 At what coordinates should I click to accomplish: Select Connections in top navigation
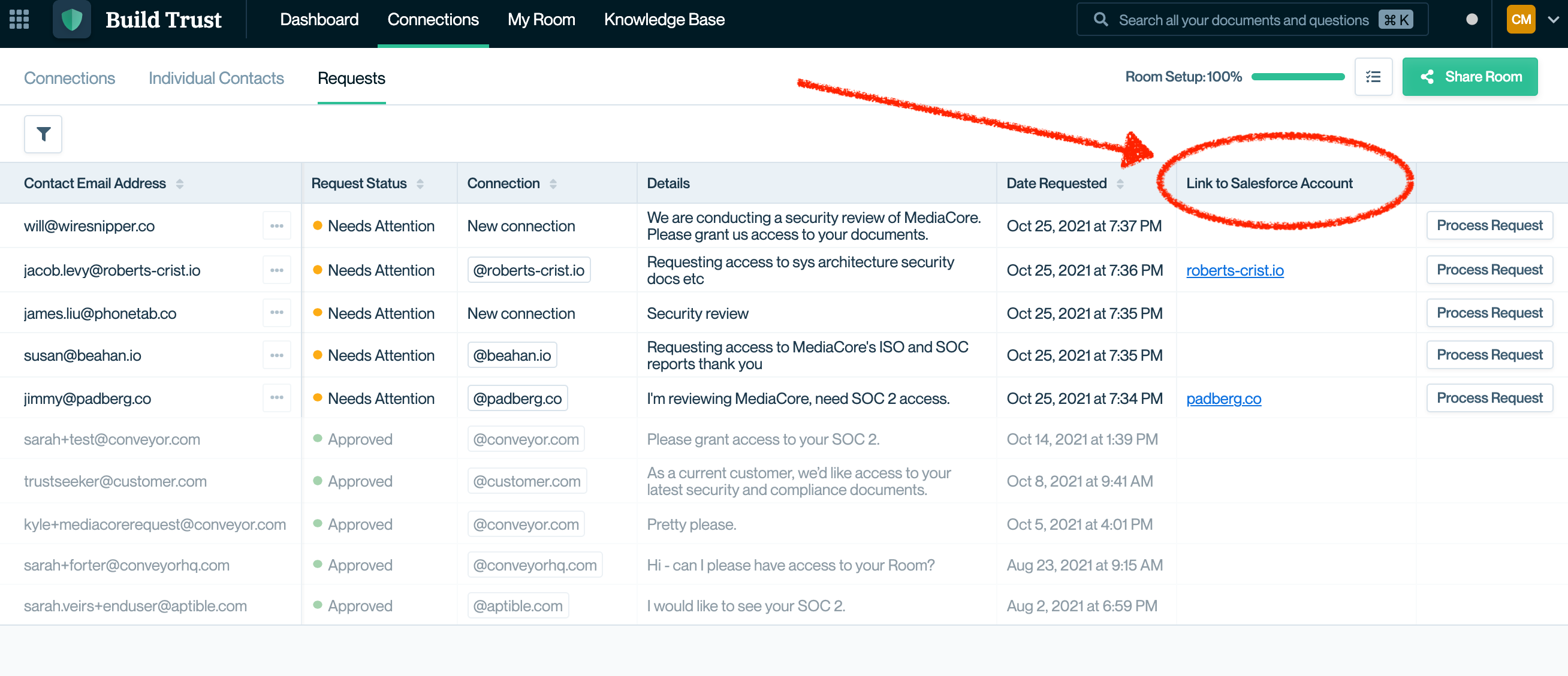[x=433, y=19]
